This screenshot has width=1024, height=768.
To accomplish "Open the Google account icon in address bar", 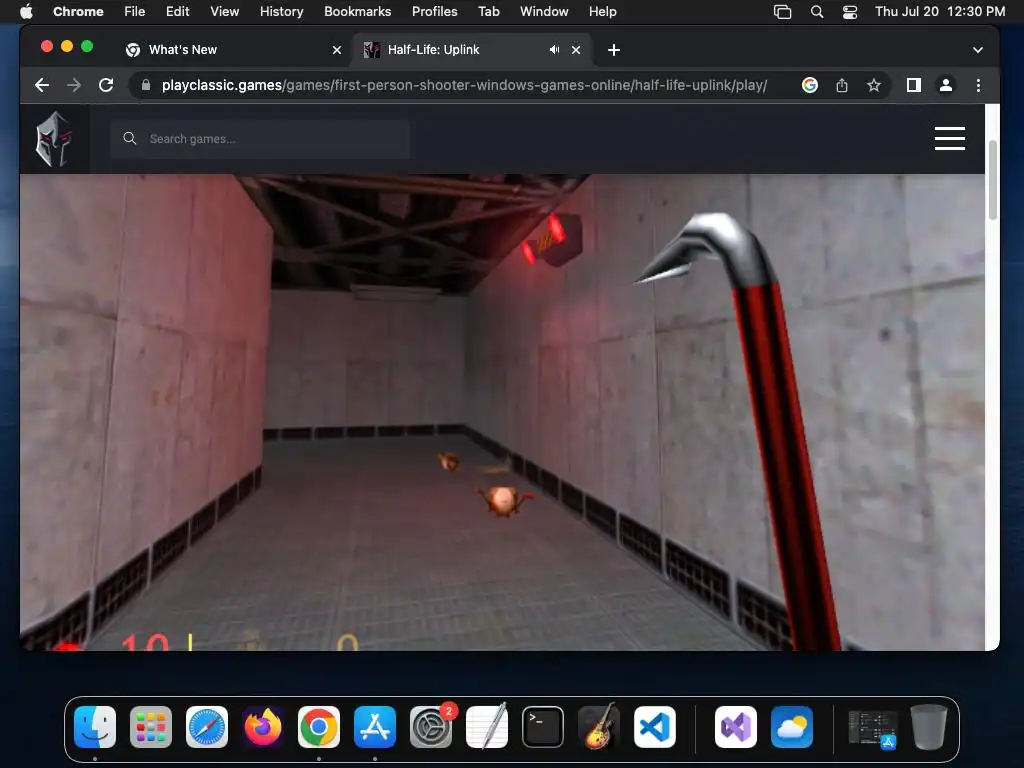I will [810, 85].
